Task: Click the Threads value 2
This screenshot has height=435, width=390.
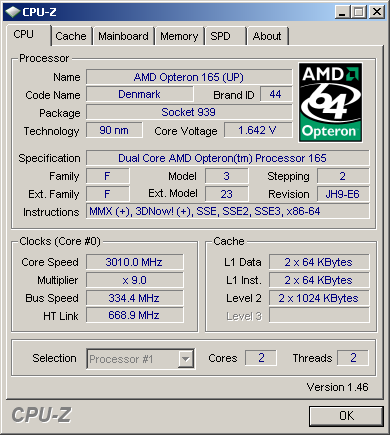Action: 353,358
